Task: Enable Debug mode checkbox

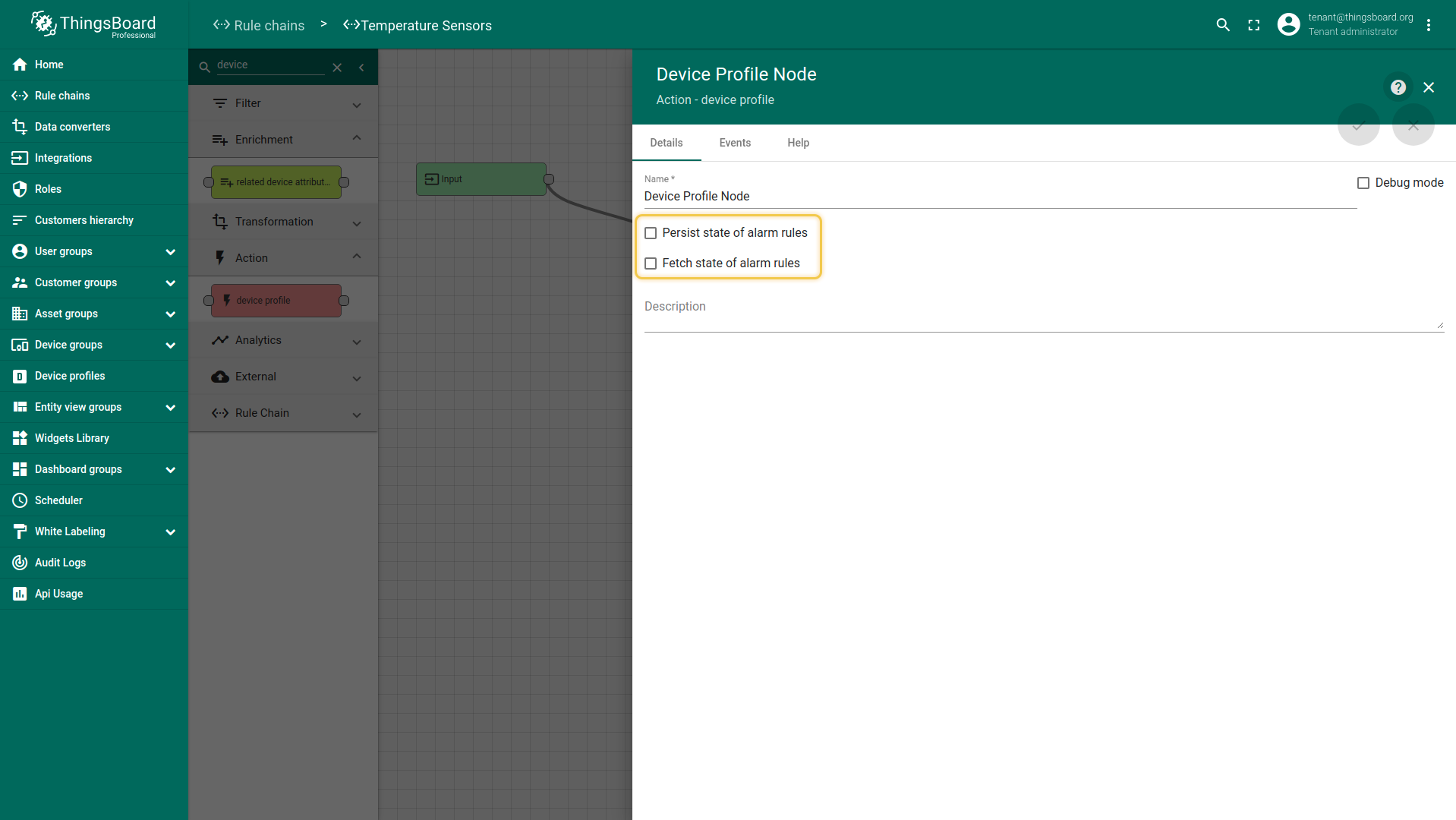Action: (x=1363, y=183)
